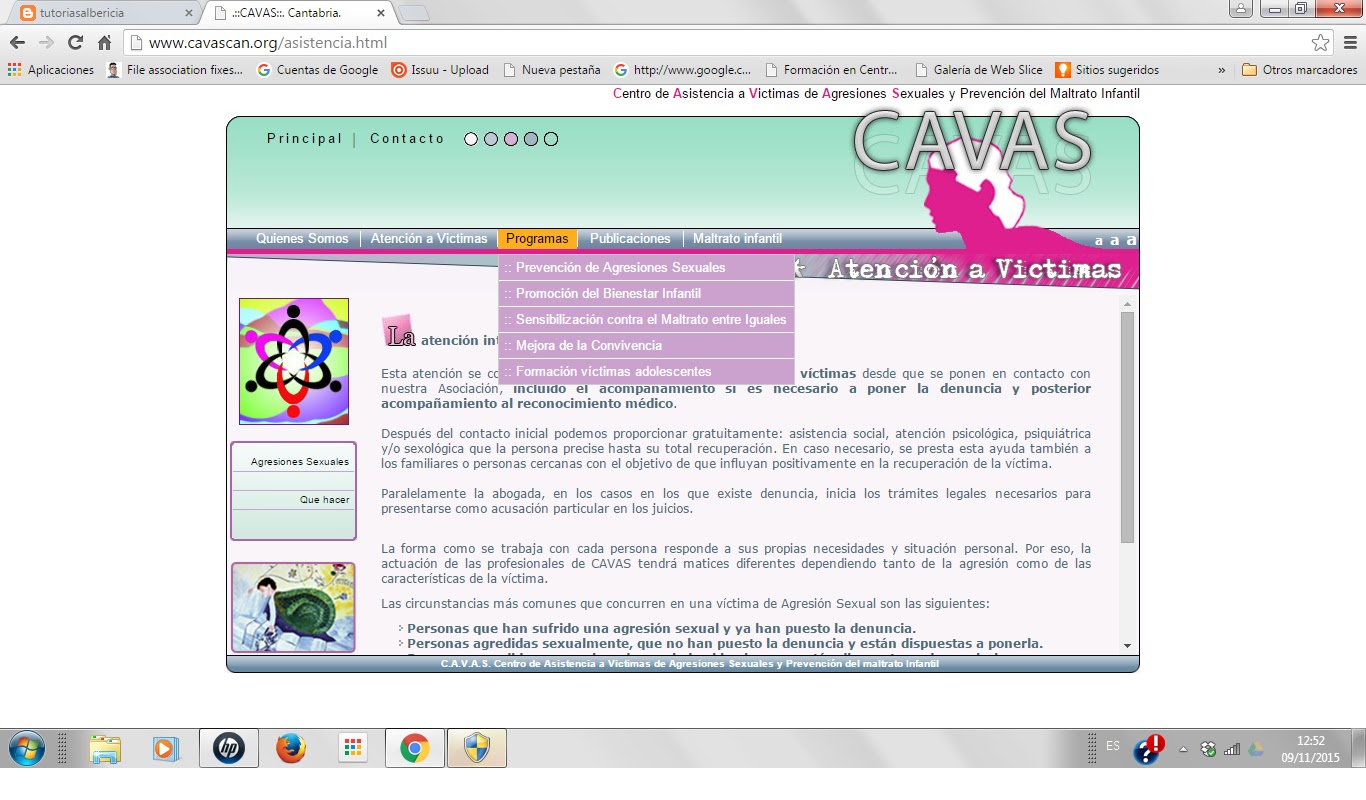Select last pale green color circle

click(x=551, y=139)
